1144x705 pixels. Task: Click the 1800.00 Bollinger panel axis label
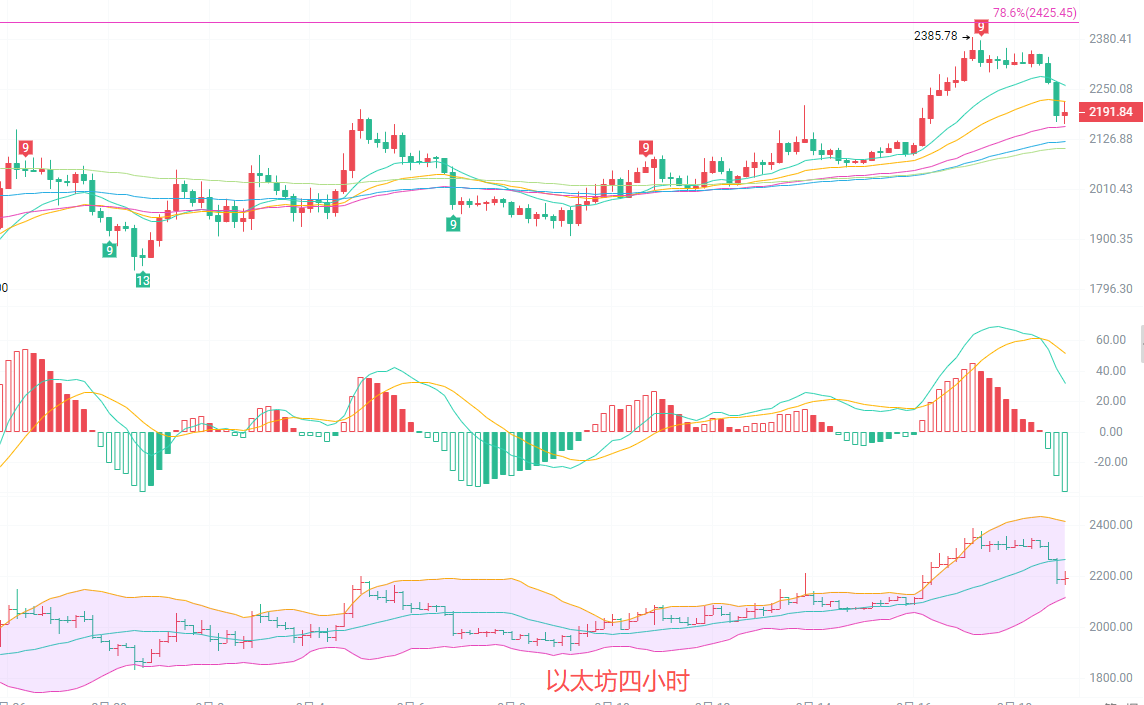[1111, 678]
